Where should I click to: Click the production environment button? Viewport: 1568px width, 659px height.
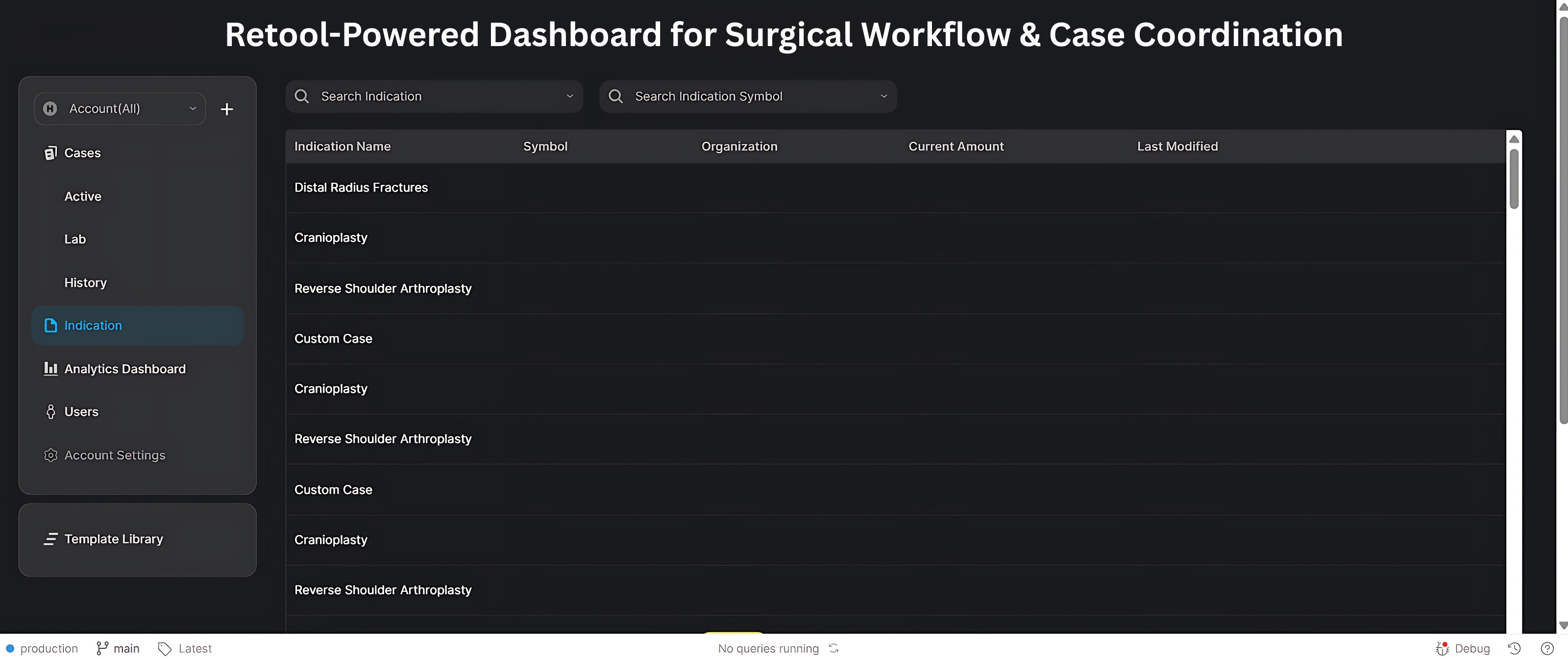tap(42, 649)
